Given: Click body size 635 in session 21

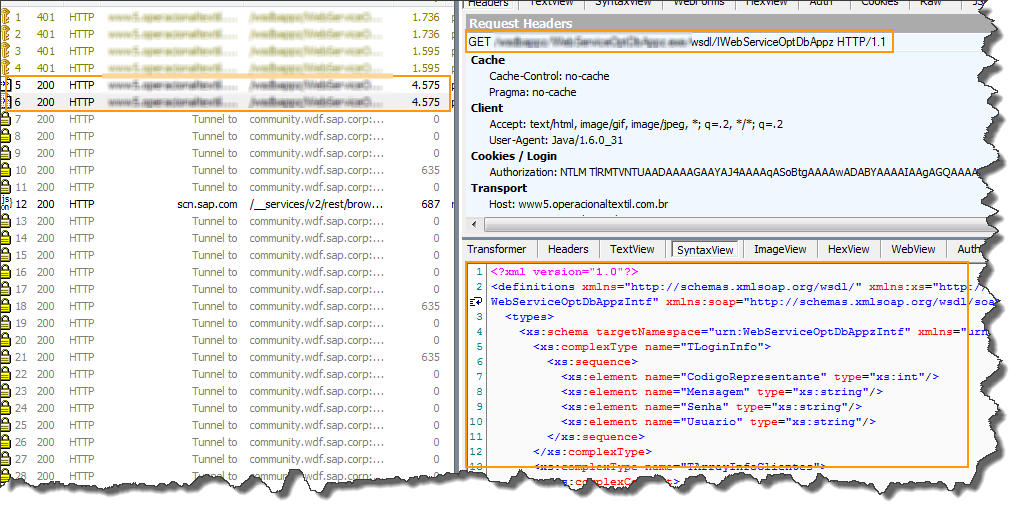Looking at the screenshot, I should 431,356.
